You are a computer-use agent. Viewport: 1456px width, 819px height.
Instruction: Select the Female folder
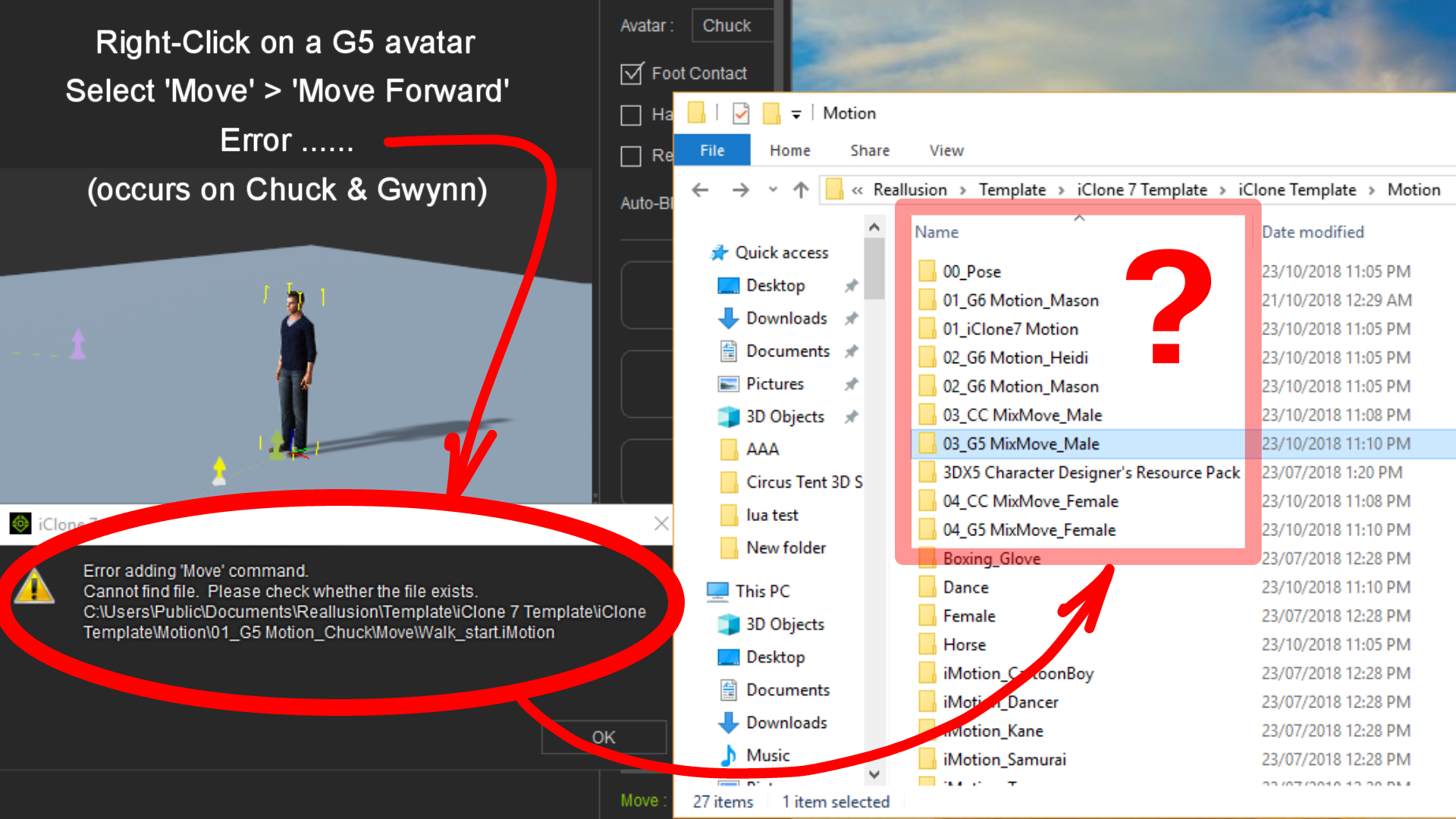click(969, 617)
